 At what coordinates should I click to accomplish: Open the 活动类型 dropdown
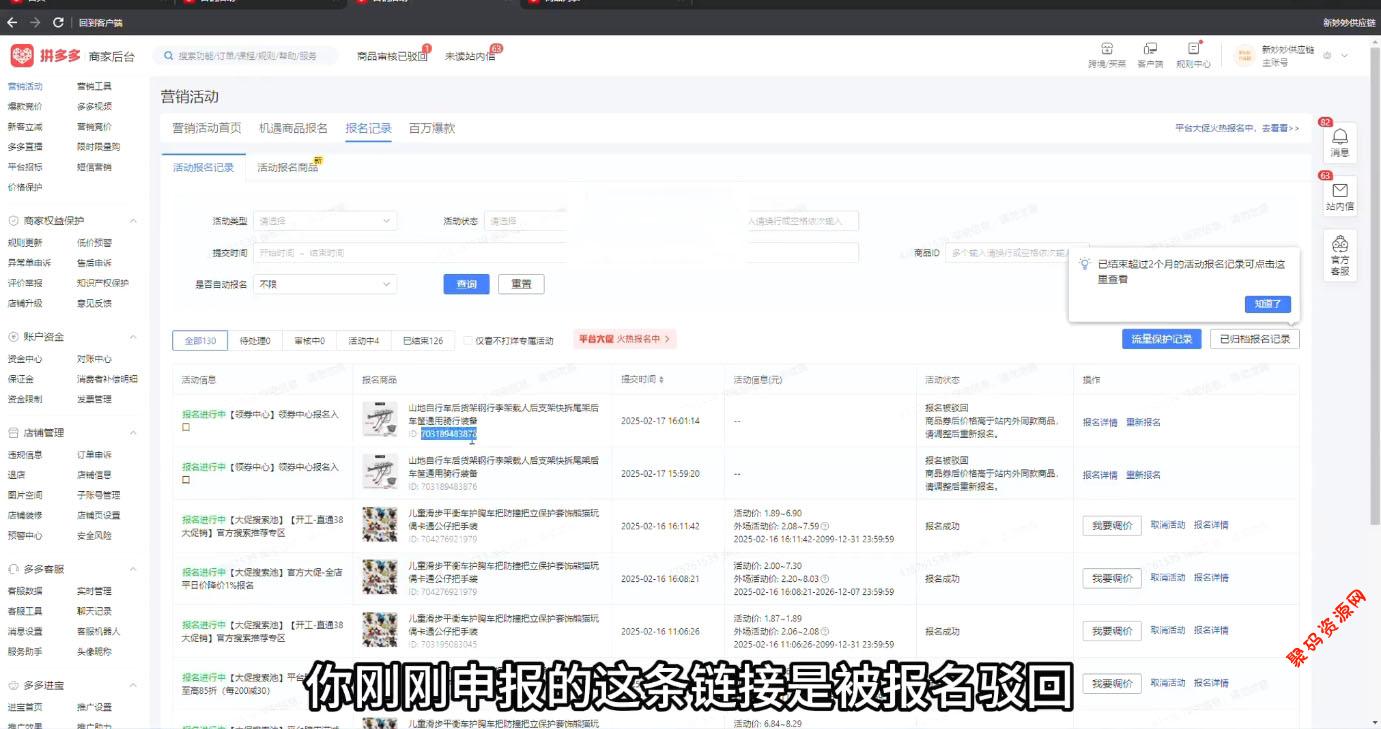[326, 221]
